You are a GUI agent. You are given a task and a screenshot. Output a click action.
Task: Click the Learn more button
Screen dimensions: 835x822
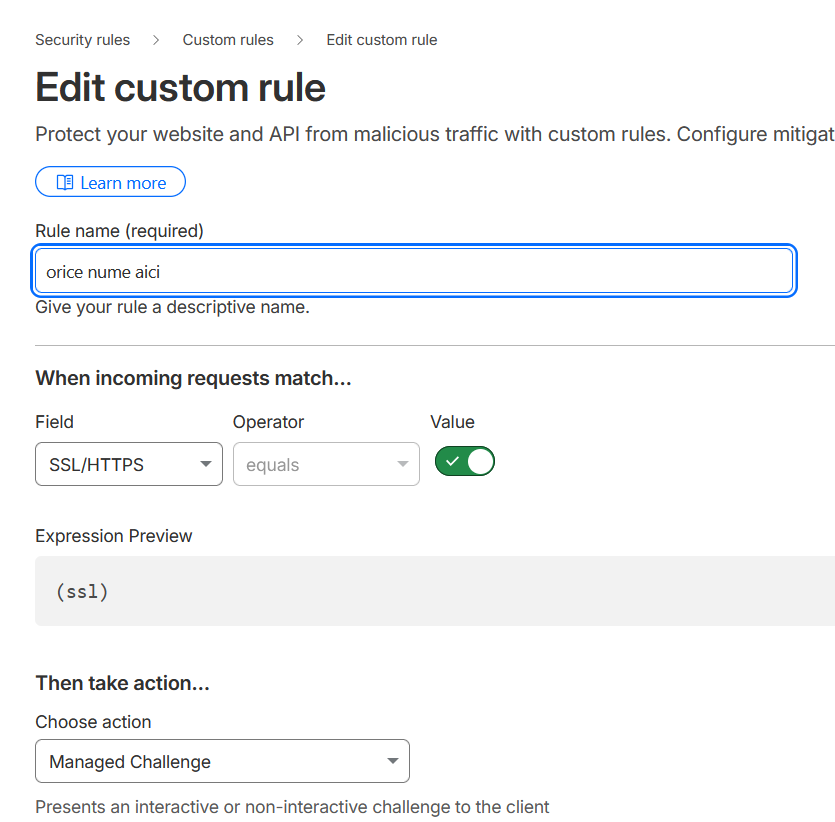point(110,182)
